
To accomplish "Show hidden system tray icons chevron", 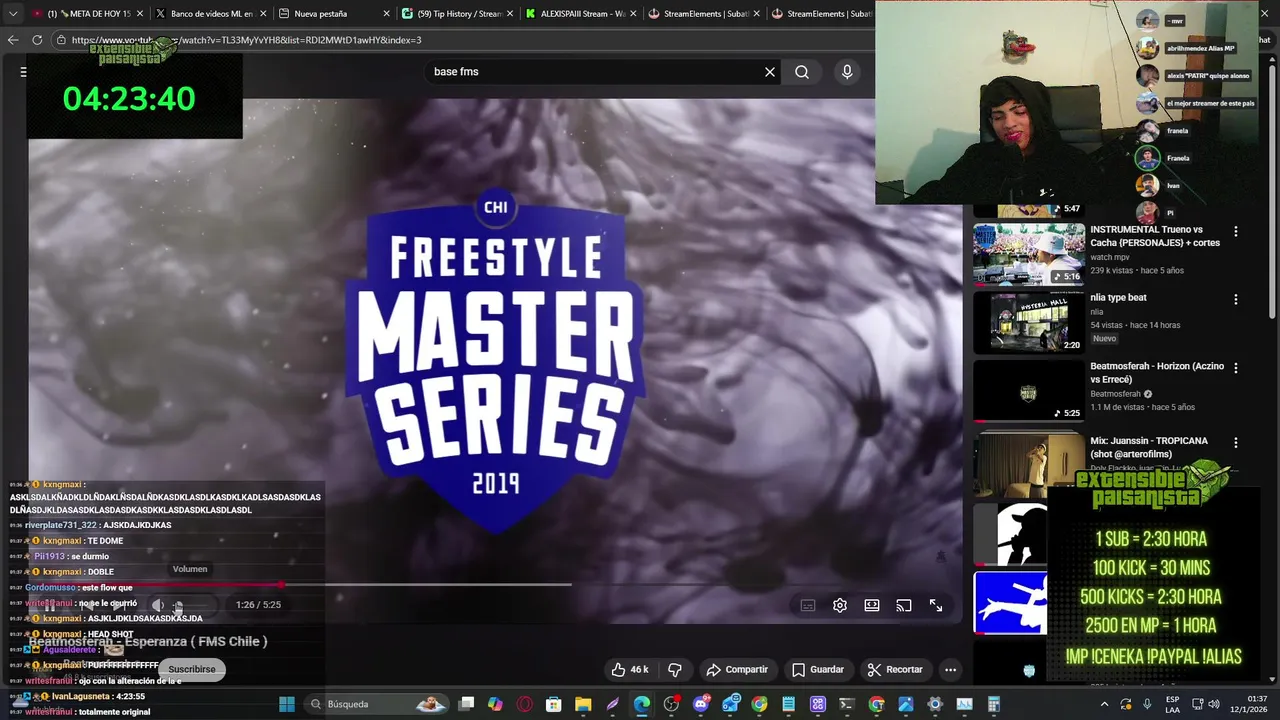I will tap(1104, 704).
